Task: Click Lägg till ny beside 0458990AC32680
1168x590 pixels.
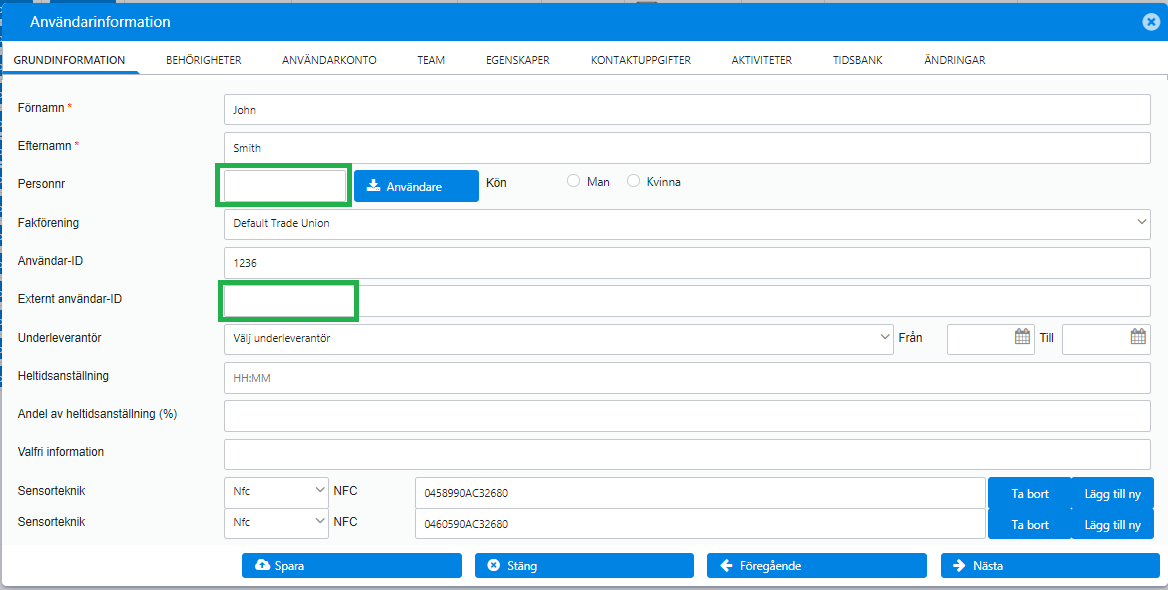Action: coord(1112,493)
